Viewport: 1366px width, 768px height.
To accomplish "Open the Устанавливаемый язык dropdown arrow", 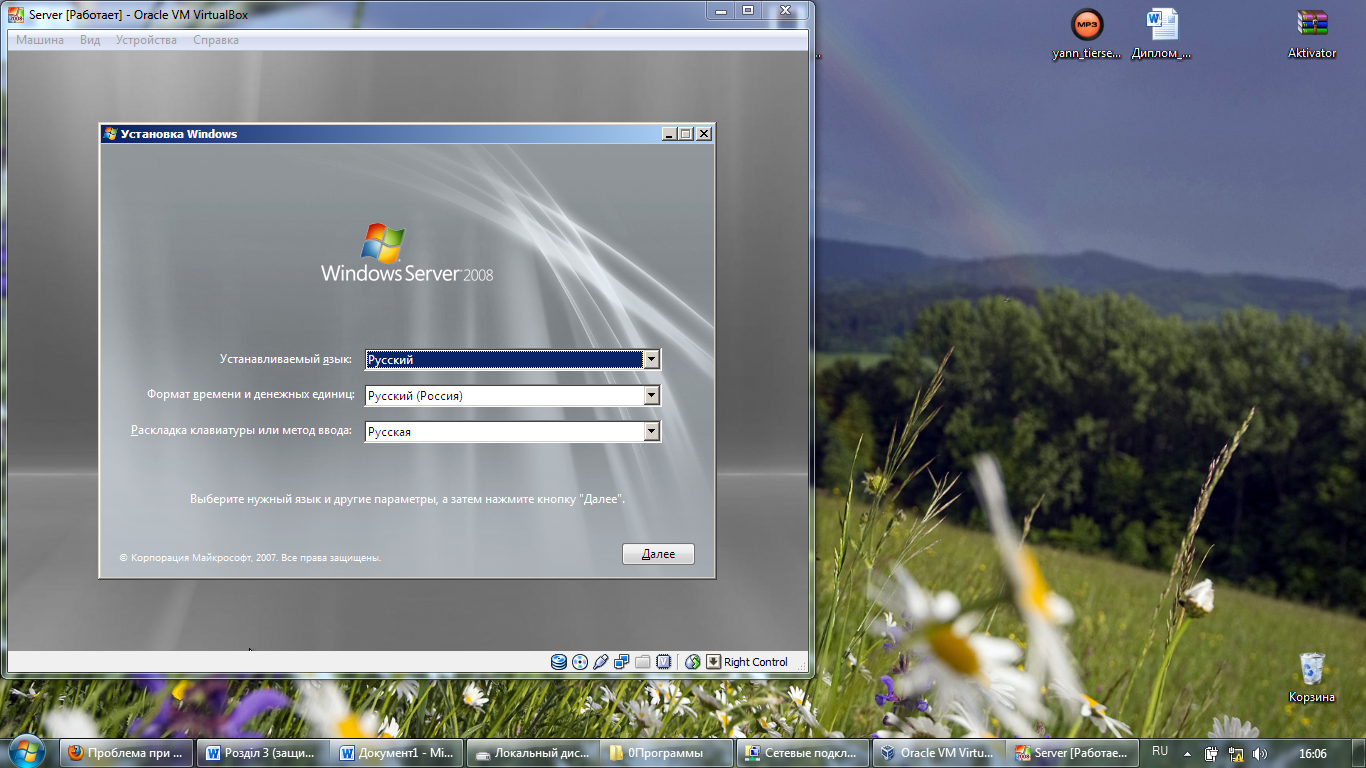I will [x=652, y=359].
